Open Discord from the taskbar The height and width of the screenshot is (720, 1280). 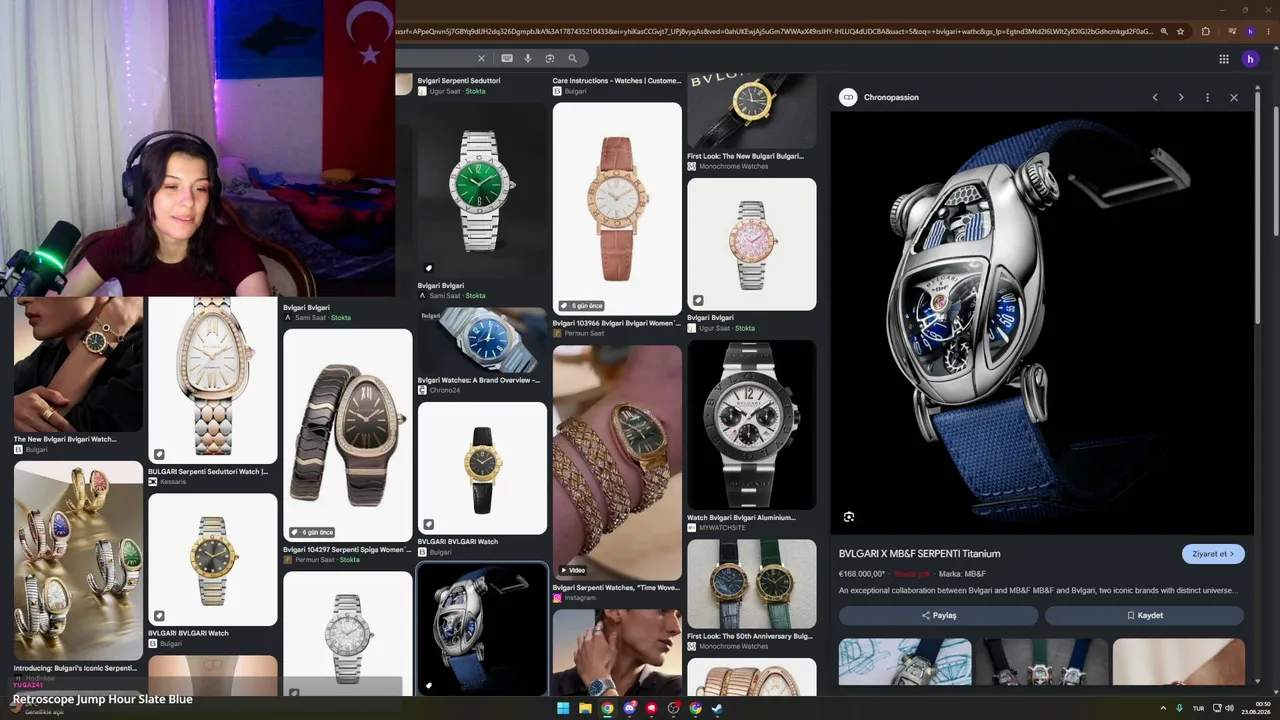tap(629, 708)
